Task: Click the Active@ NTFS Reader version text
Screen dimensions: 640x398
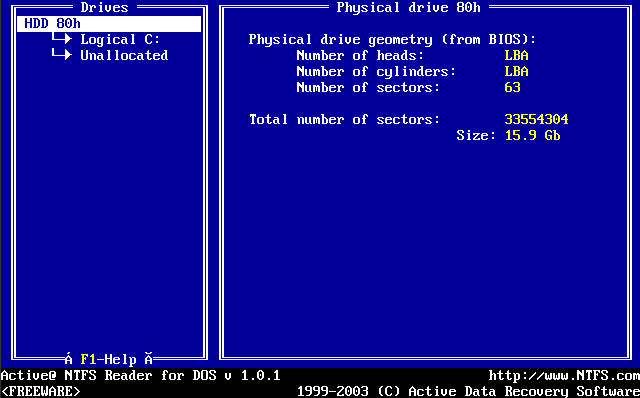Action: click(x=140, y=375)
